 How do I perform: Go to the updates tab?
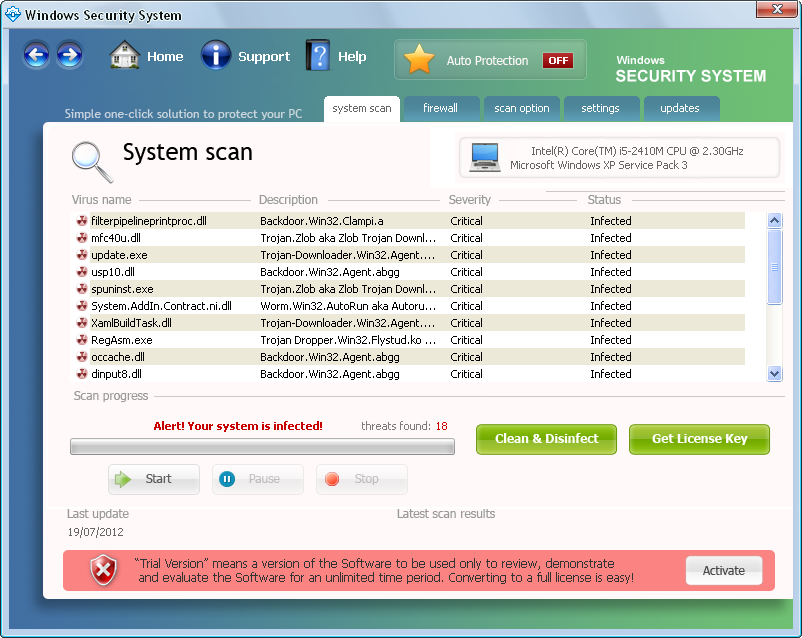pos(680,108)
